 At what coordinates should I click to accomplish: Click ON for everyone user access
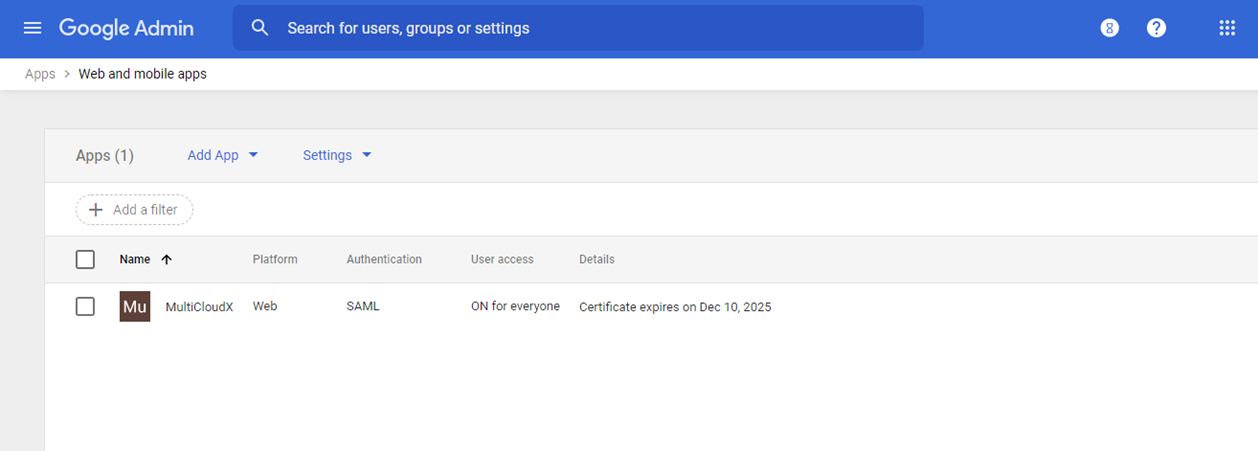pyautogui.click(x=515, y=307)
